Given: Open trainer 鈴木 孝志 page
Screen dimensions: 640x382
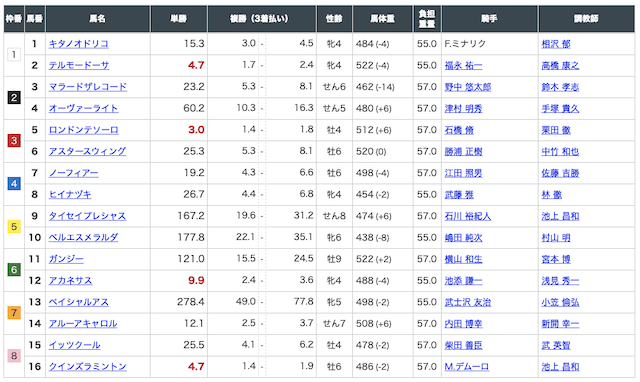Looking at the screenshot, I should tap(560, 87).
